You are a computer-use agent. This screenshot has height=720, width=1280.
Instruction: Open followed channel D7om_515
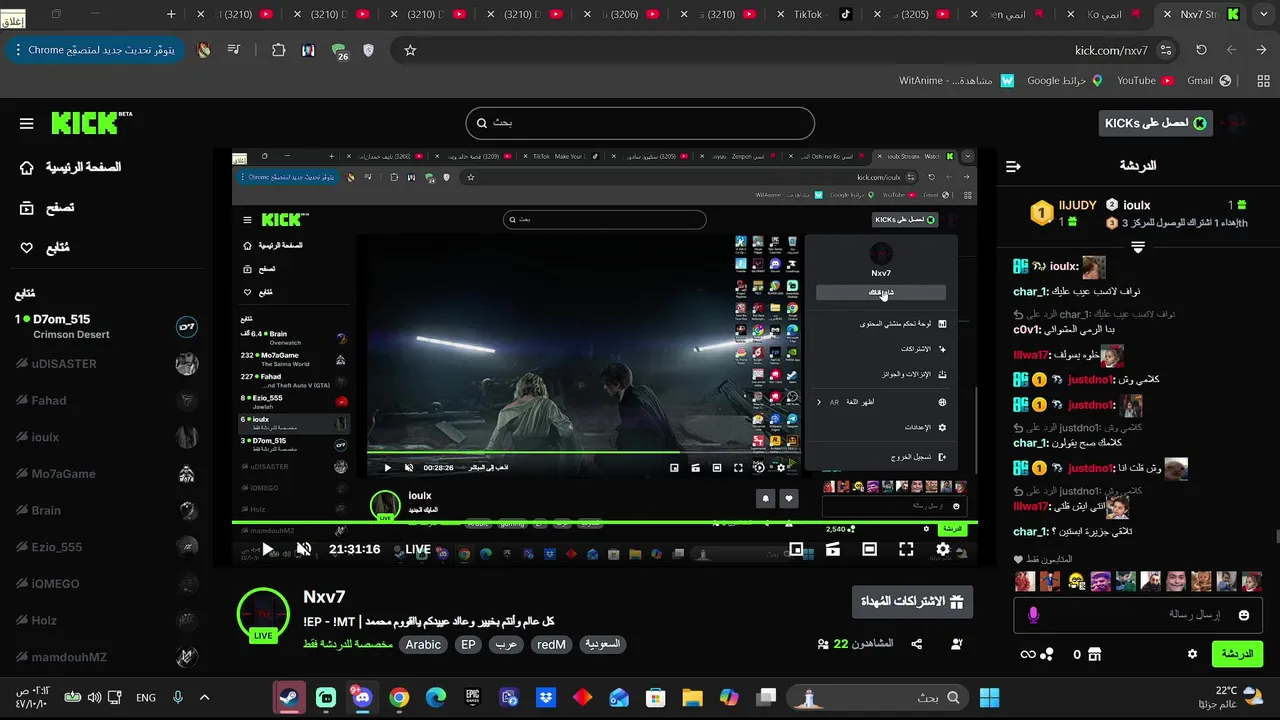pyautogui.click(x=106, y=326)
